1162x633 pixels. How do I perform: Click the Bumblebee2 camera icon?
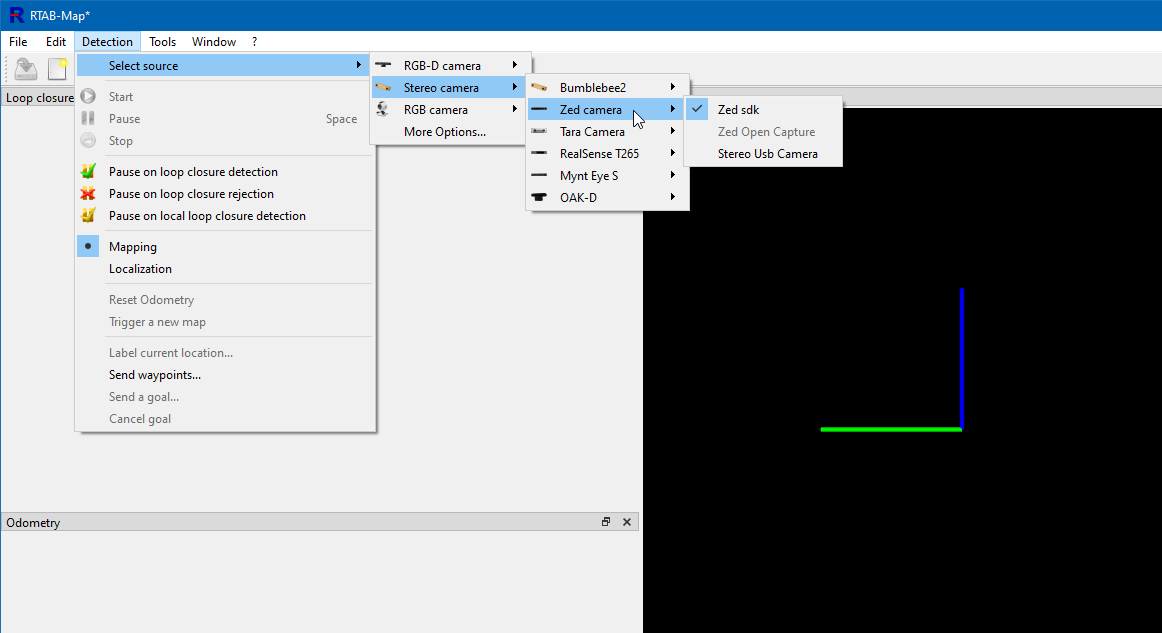click(x=539, y=88)
